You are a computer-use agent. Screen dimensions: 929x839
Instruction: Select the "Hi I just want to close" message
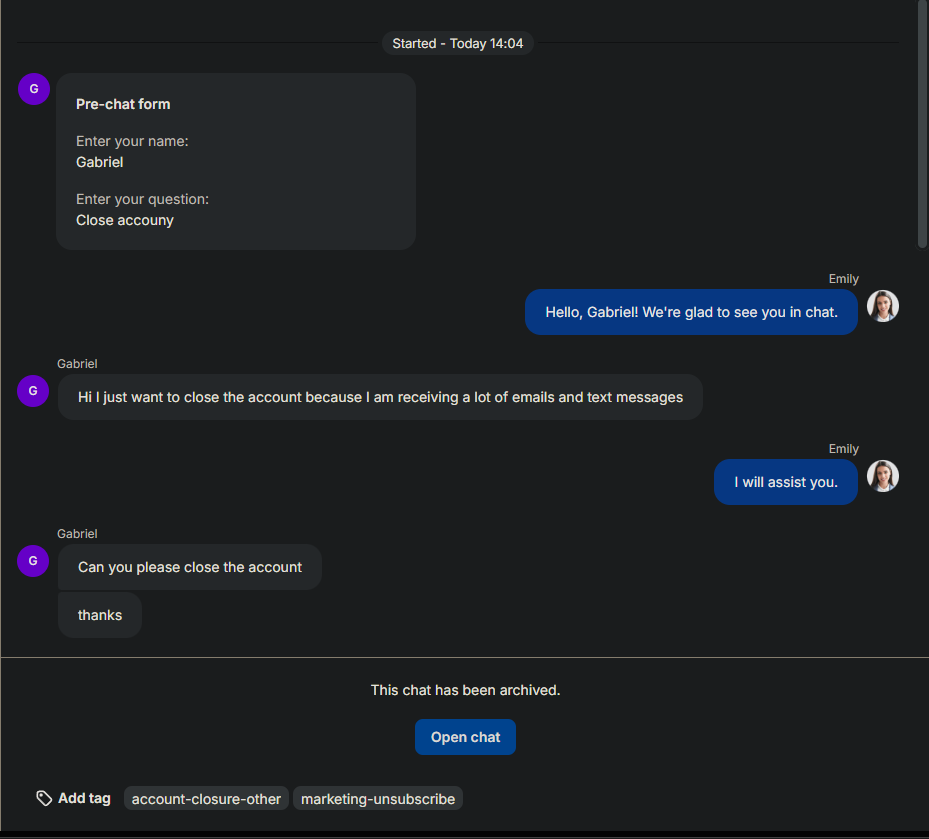pyautogui.click(x=380, y=397)
